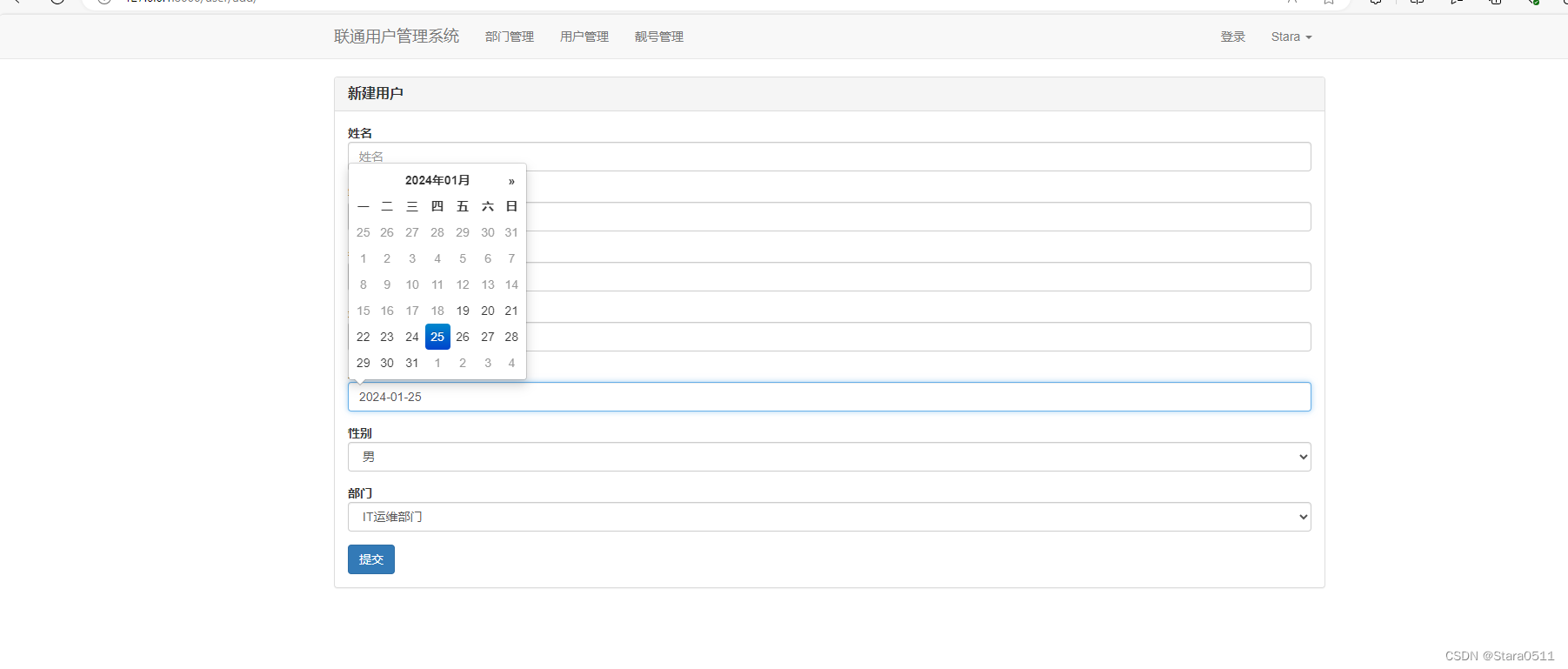This screenshot has height=669, width=1568.
Task: Click day 10 in the calendar
Action: coord(412,284)
